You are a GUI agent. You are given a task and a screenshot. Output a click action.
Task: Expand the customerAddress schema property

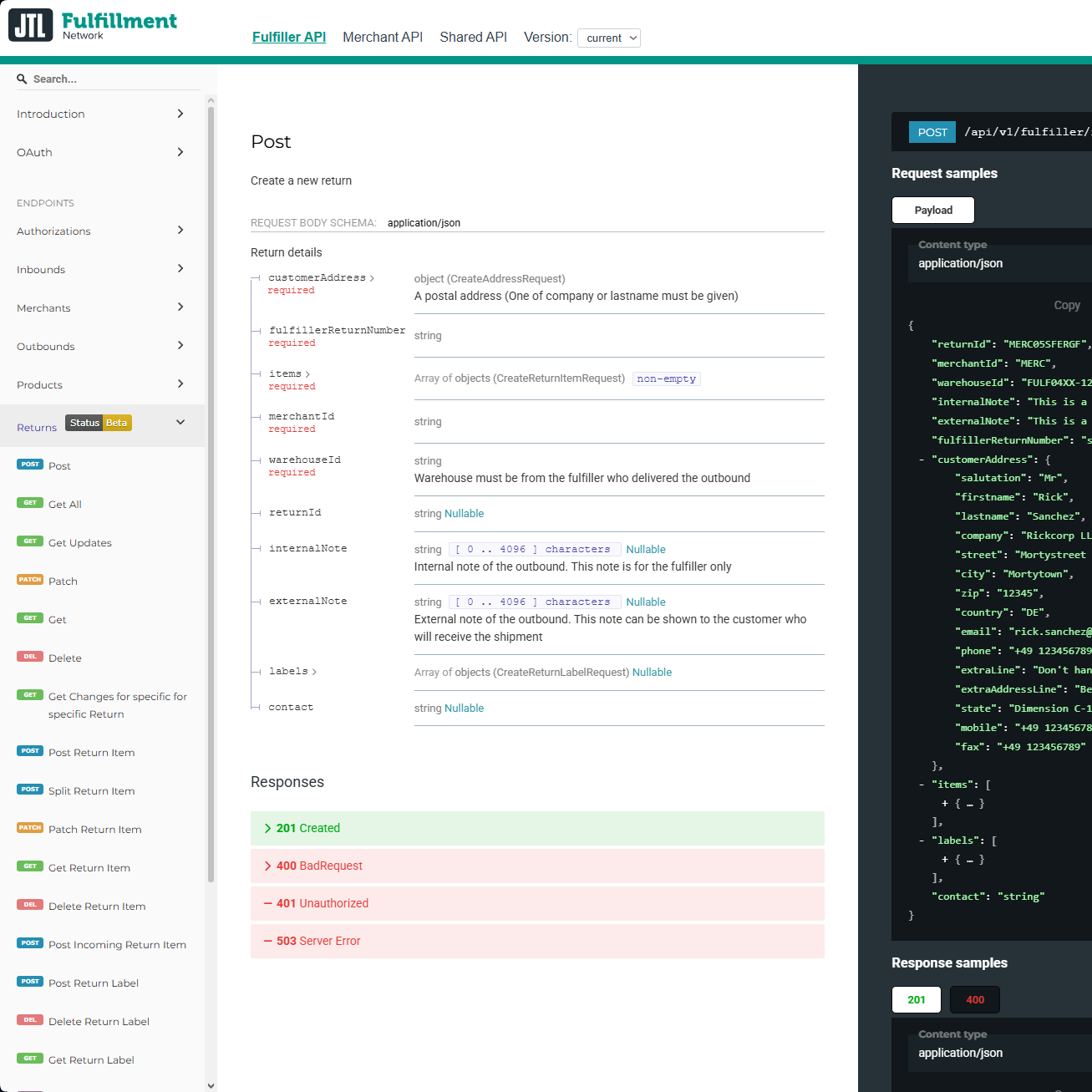(322, 278)
